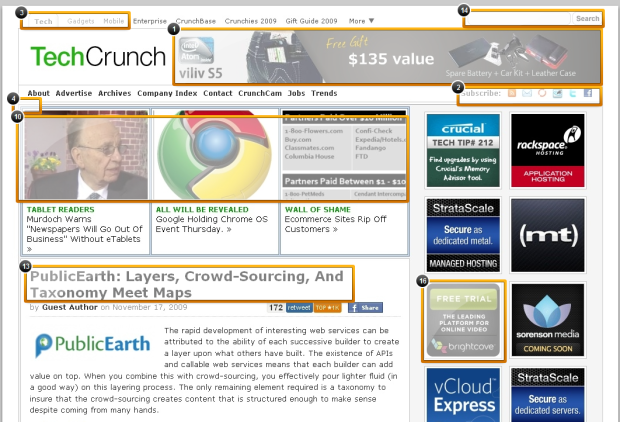This screenshot has width=620, height=422.
Task: Click the viliv S5 Free Gift banner
Action: [387, 57]
